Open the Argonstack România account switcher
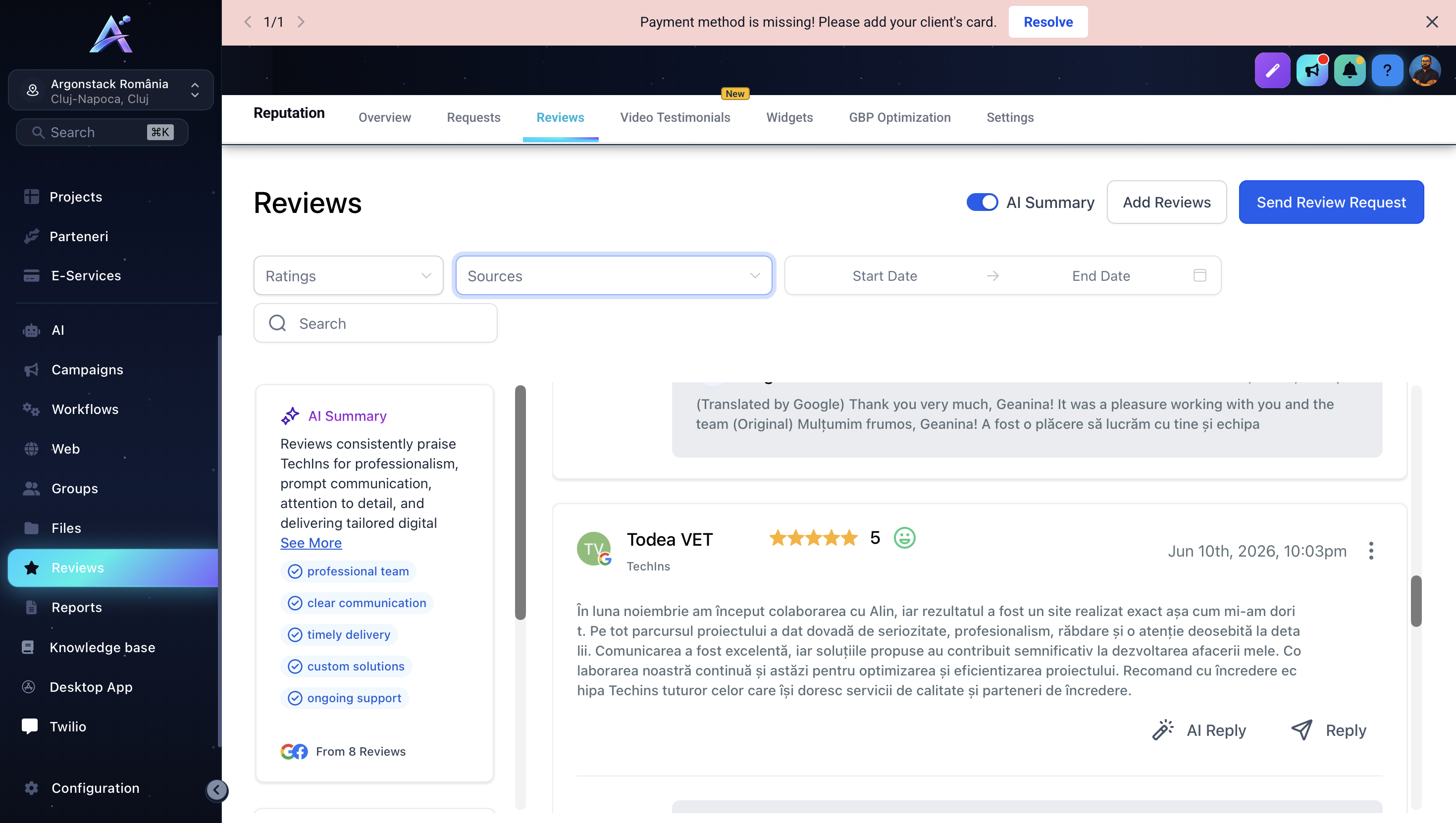 [x=111, y=91]
